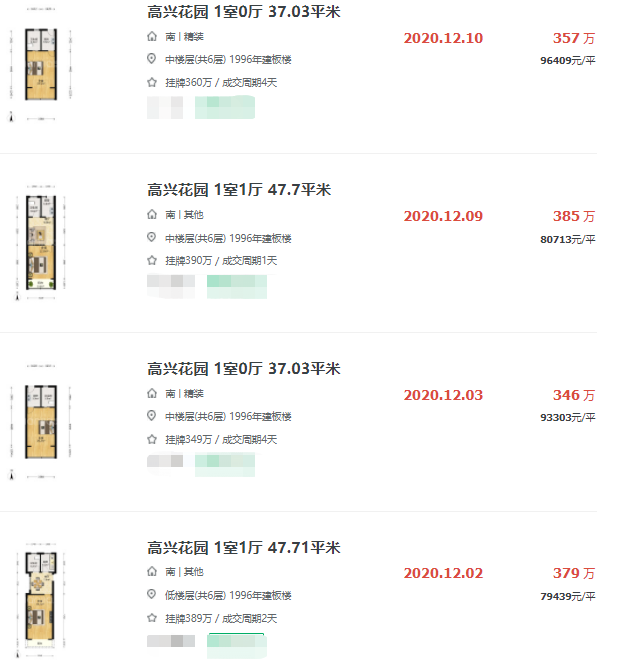Open listing 高兴花园 1室1厅 47.71平米
This screenshot has height=664, width=618.
click(x=244, y=548)
